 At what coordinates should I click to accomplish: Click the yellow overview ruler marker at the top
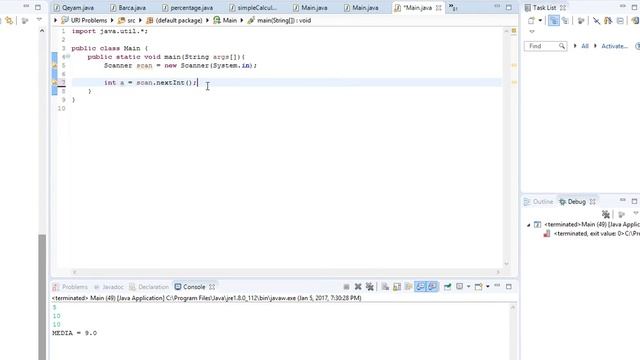tap(514, 31)
